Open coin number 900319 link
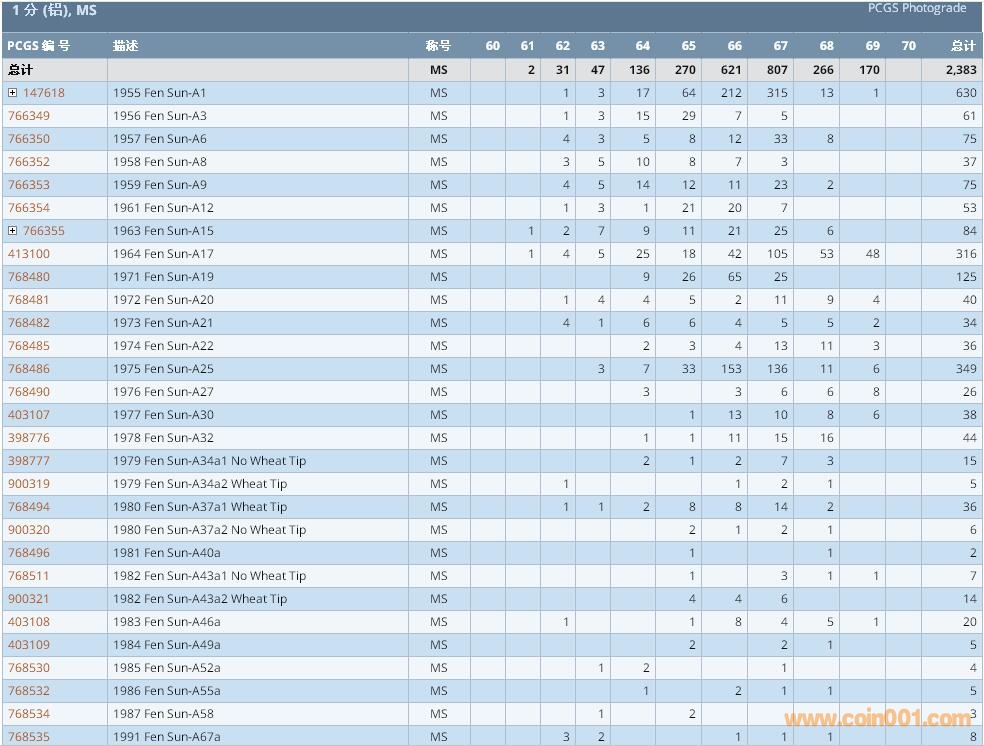 29,484
